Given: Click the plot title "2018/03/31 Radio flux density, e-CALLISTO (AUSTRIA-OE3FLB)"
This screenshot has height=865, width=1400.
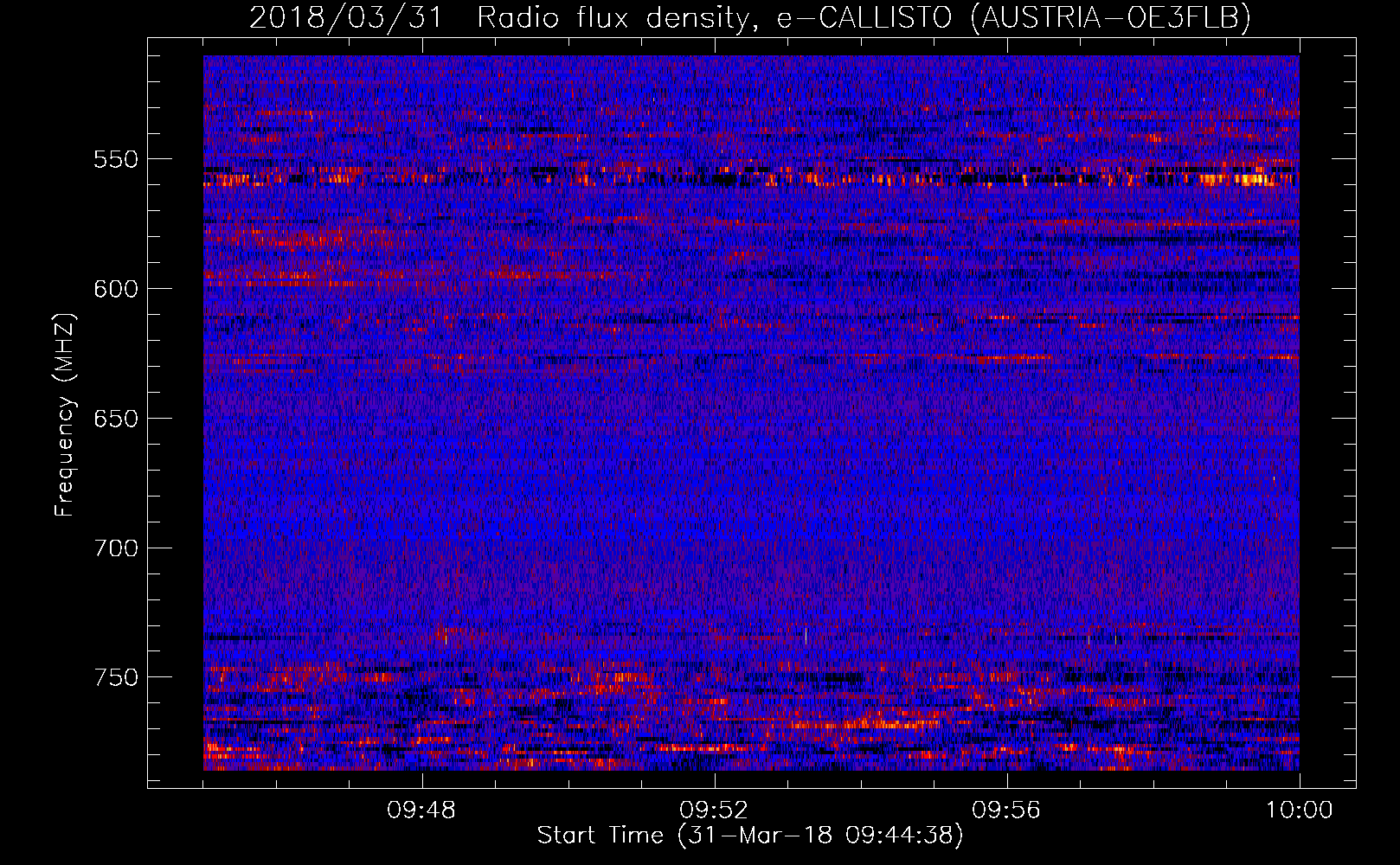Looking at the screenshot, I should click(750, 17).
